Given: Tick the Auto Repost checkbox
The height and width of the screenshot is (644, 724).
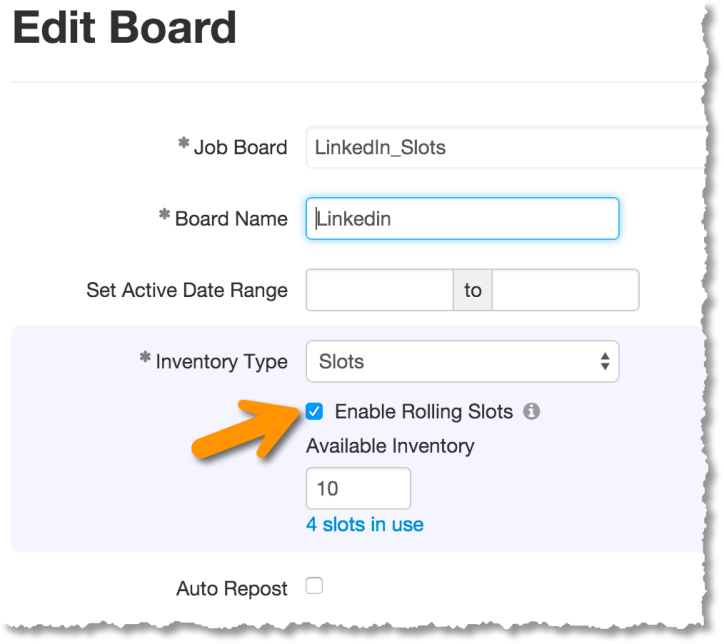Looking at the screenshot, I should click(314, 587).
